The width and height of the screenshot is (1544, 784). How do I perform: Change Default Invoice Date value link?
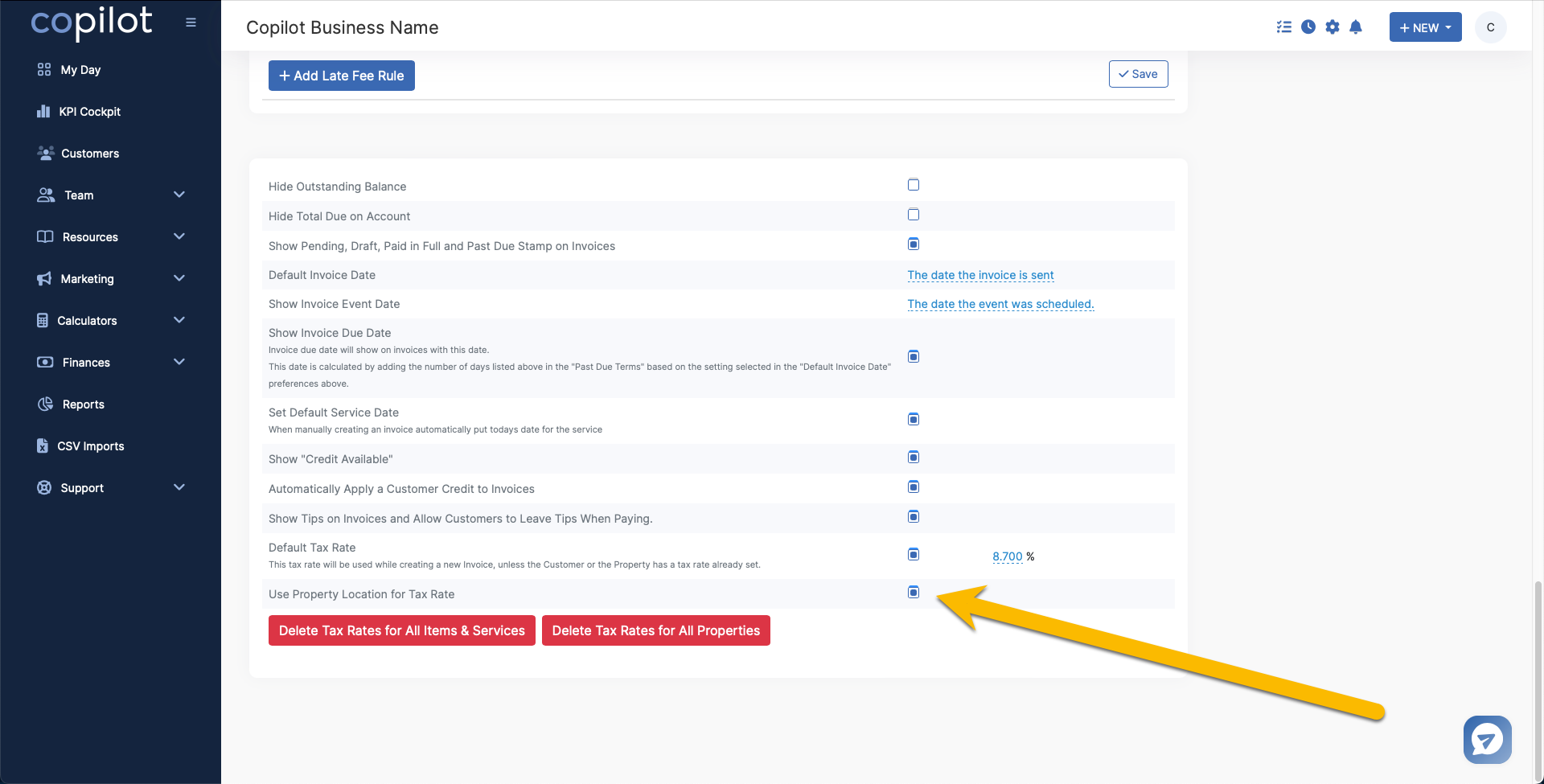980,275
